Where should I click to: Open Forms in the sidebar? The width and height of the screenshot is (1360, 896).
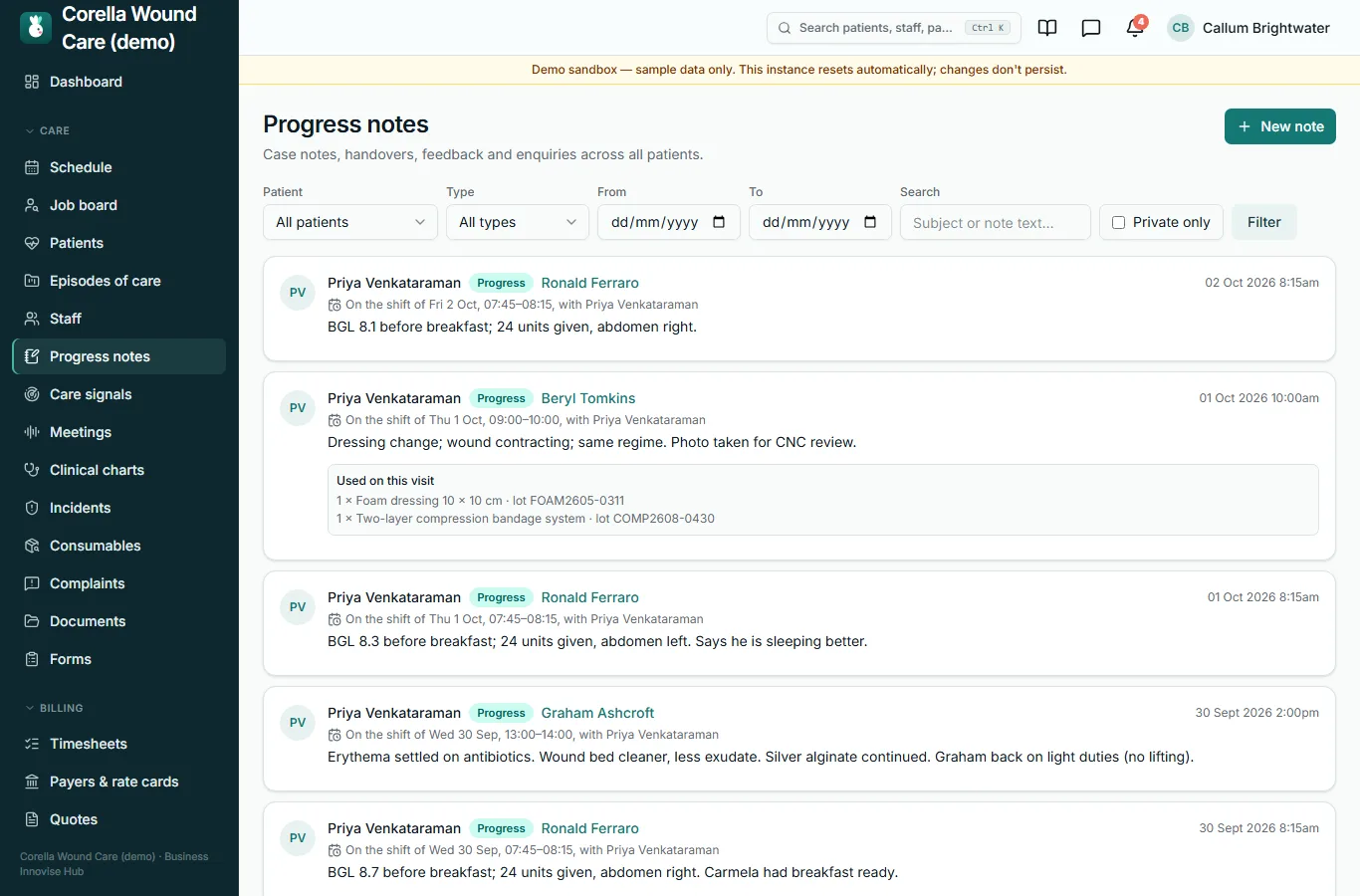(x=118, y=659)
